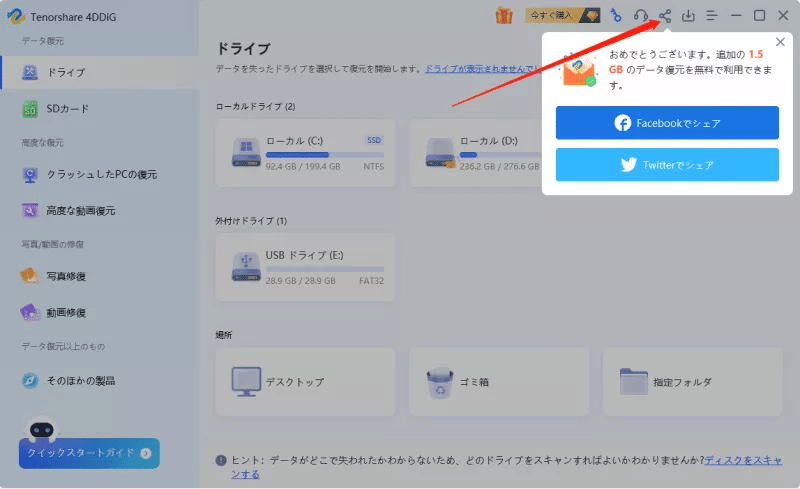Click the 28.9 GB / 28.9 GB text
The height and width of the screenshot is (489, 800).
tap(301, 281)
